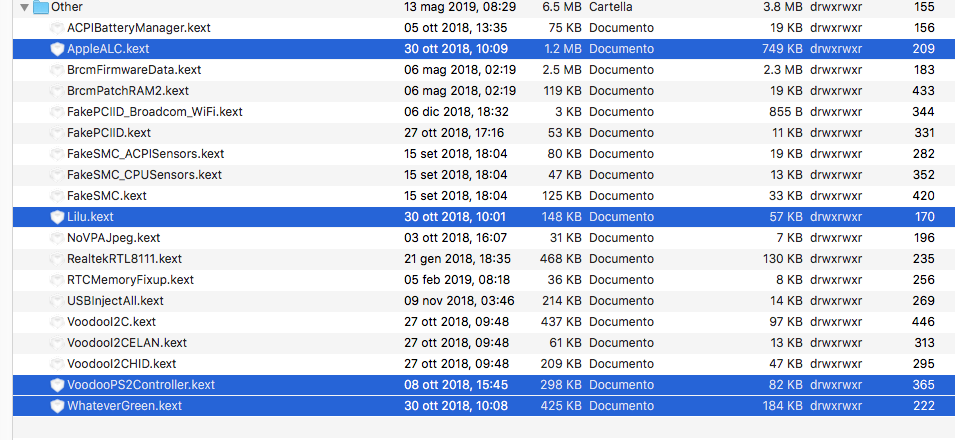Click the FakeSMC.kext file icon
955x440 pixels.
click(x=57, y=196)
